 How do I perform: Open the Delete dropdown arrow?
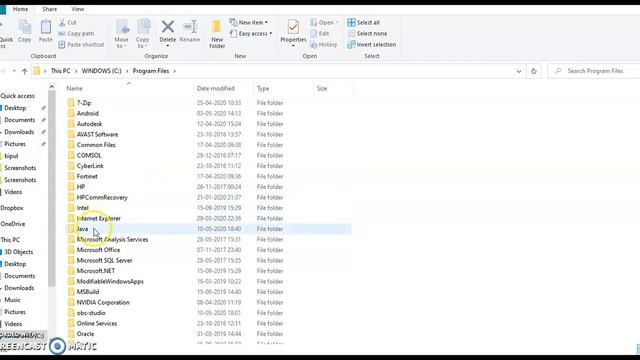167,45
